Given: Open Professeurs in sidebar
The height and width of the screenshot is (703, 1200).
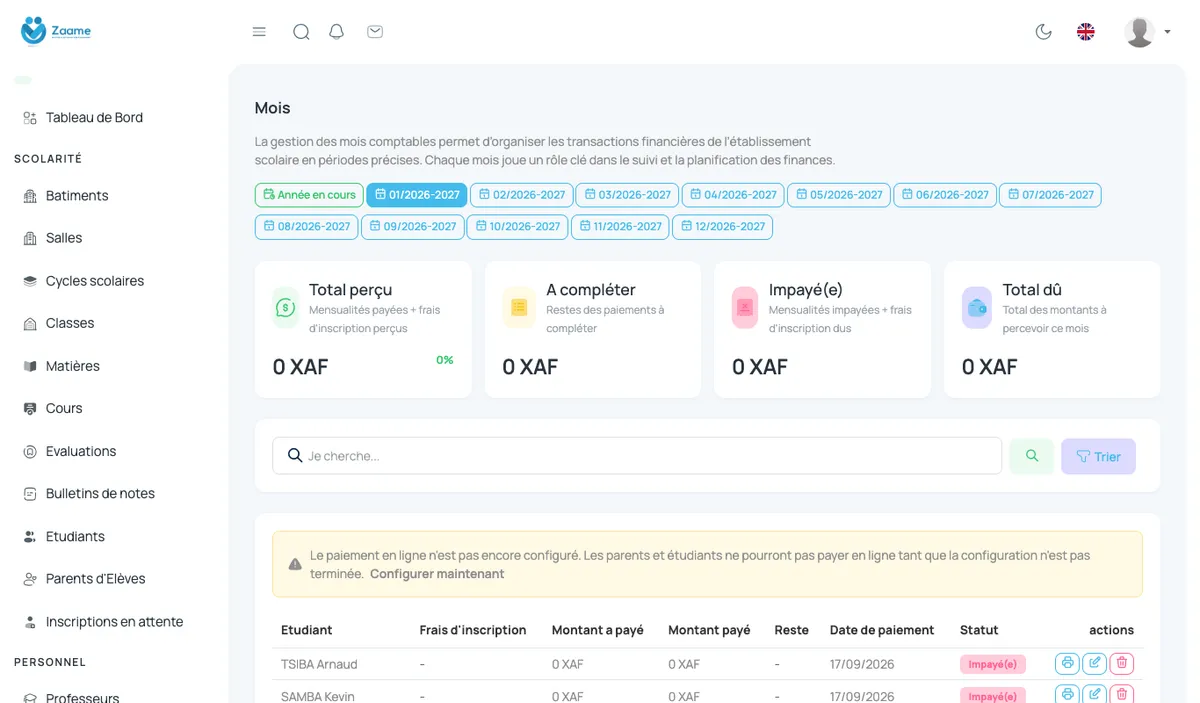Looking at the screenshot, I should (x=82, y=696).
